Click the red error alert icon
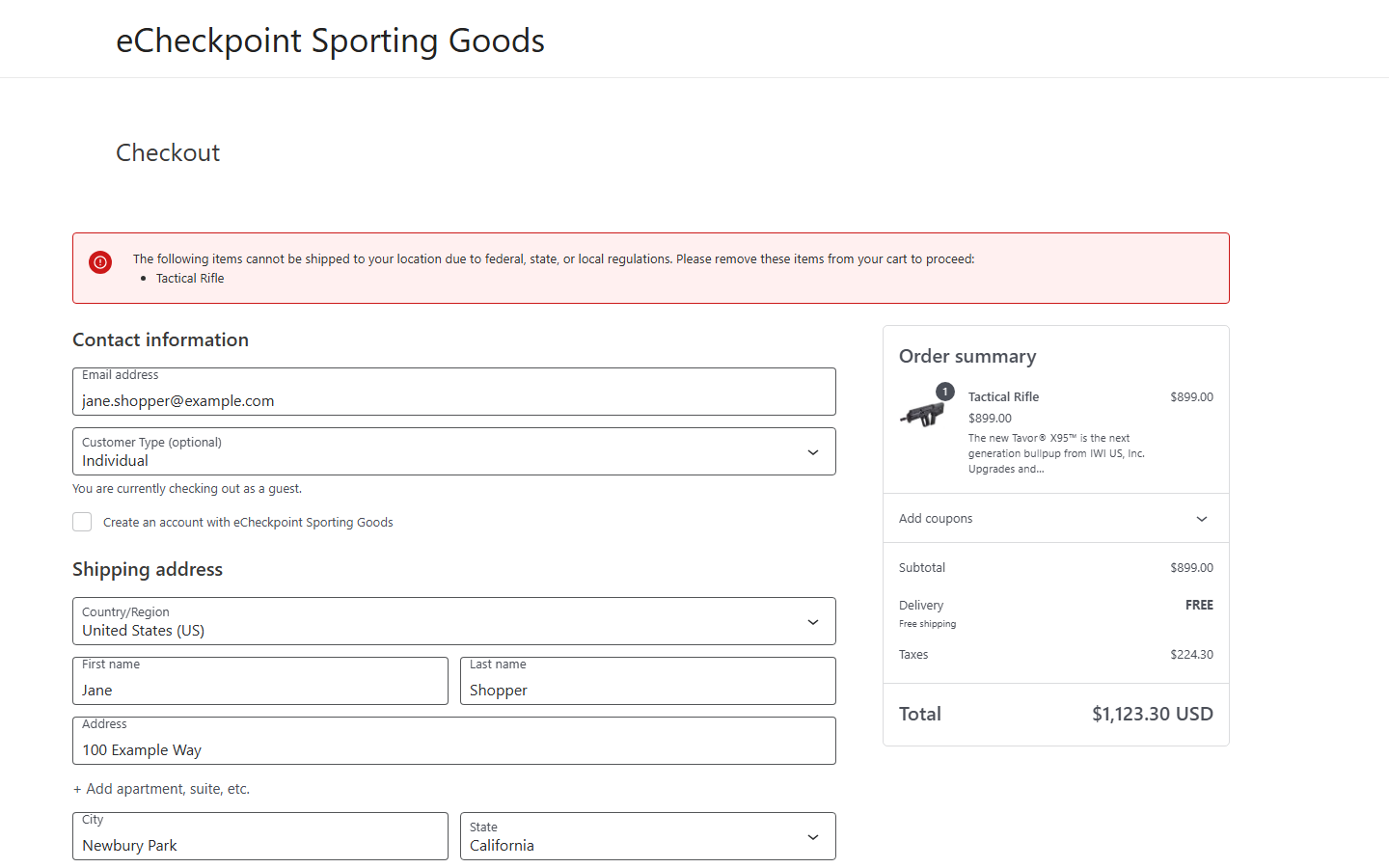The height and width of the screenshot is (868, 1389). (x=100, y=262)
